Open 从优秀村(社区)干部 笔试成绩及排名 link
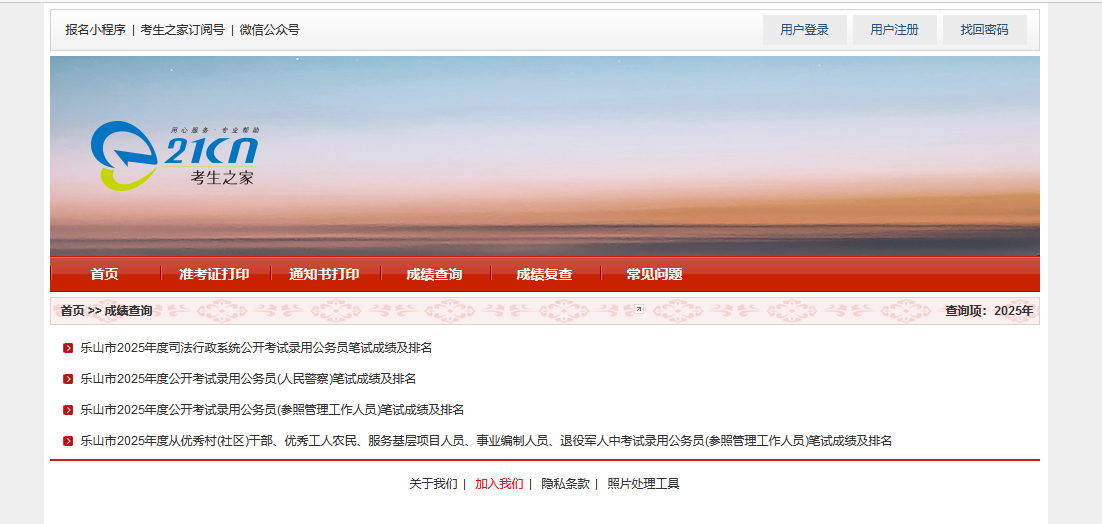The width and height of the screenshot is (1102, 524). [x=486, y=441]
